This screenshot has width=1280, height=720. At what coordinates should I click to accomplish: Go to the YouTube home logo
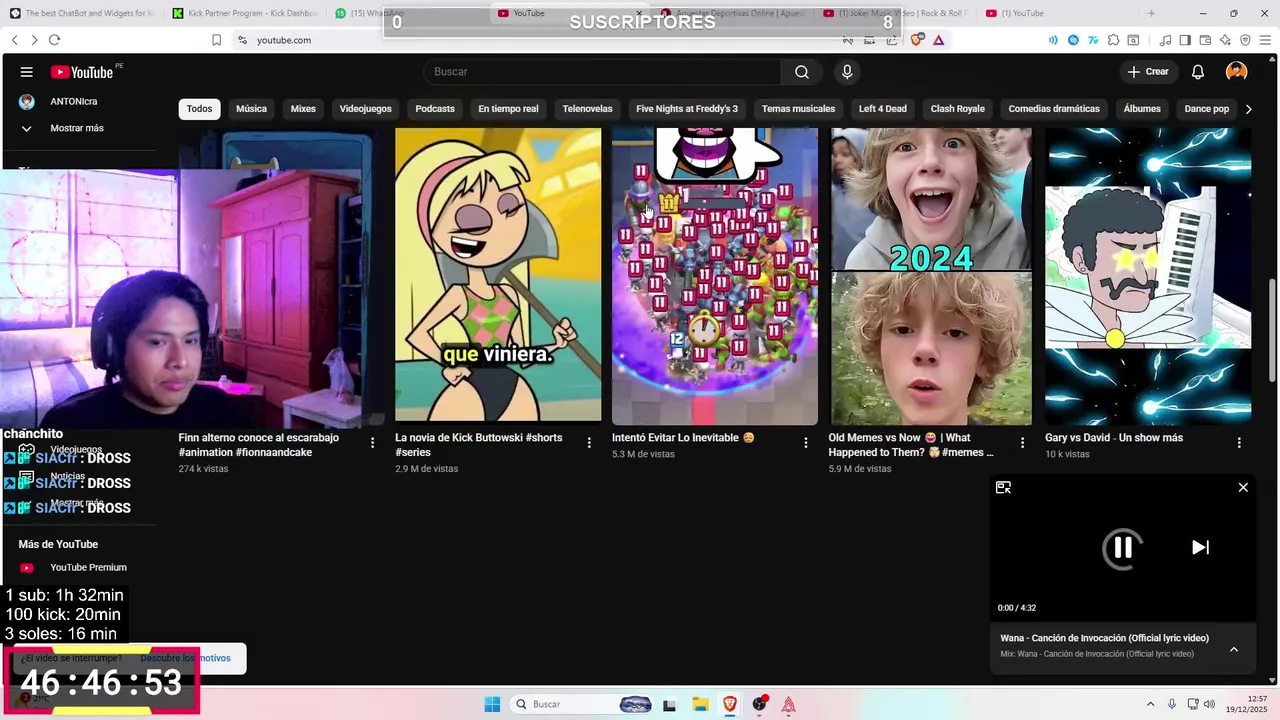click(84, 72)
